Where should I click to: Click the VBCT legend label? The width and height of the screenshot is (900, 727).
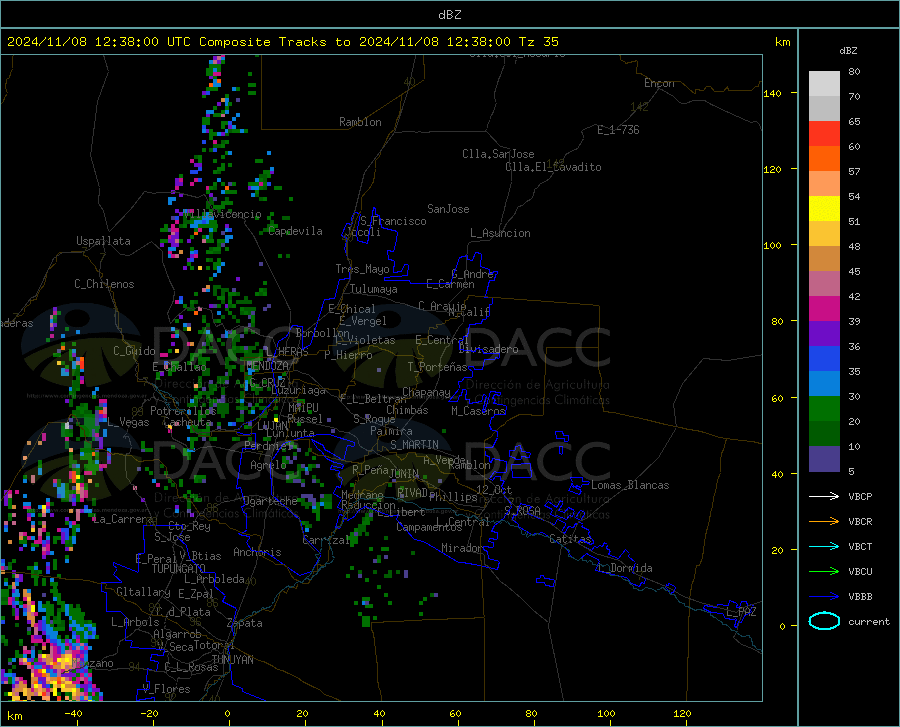tap(860, 546)
